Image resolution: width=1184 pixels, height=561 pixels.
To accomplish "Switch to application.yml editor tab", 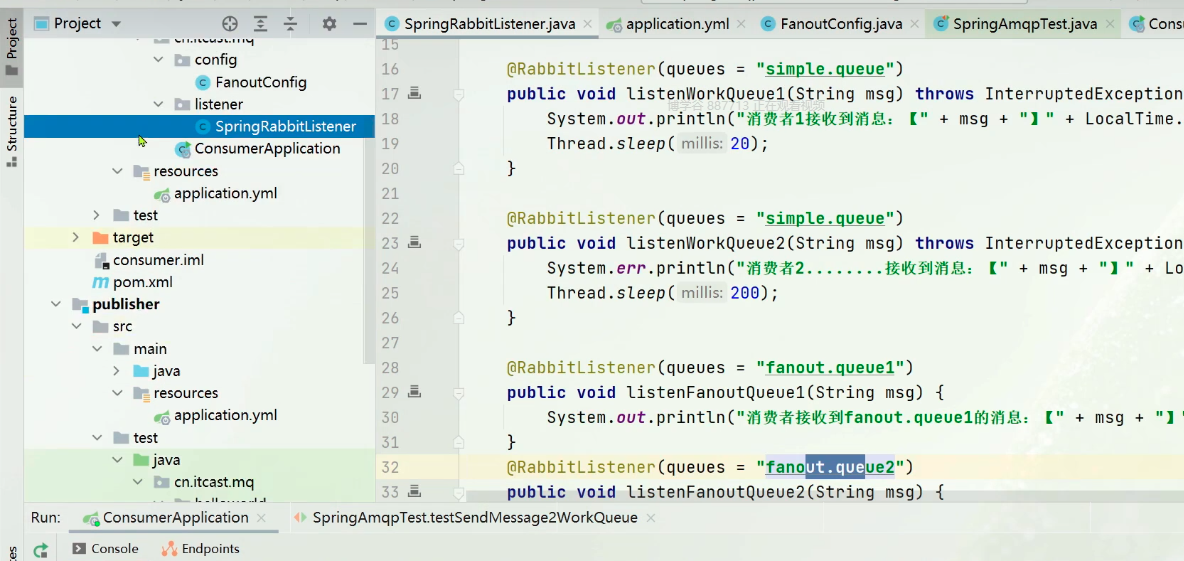I will 677,24.
